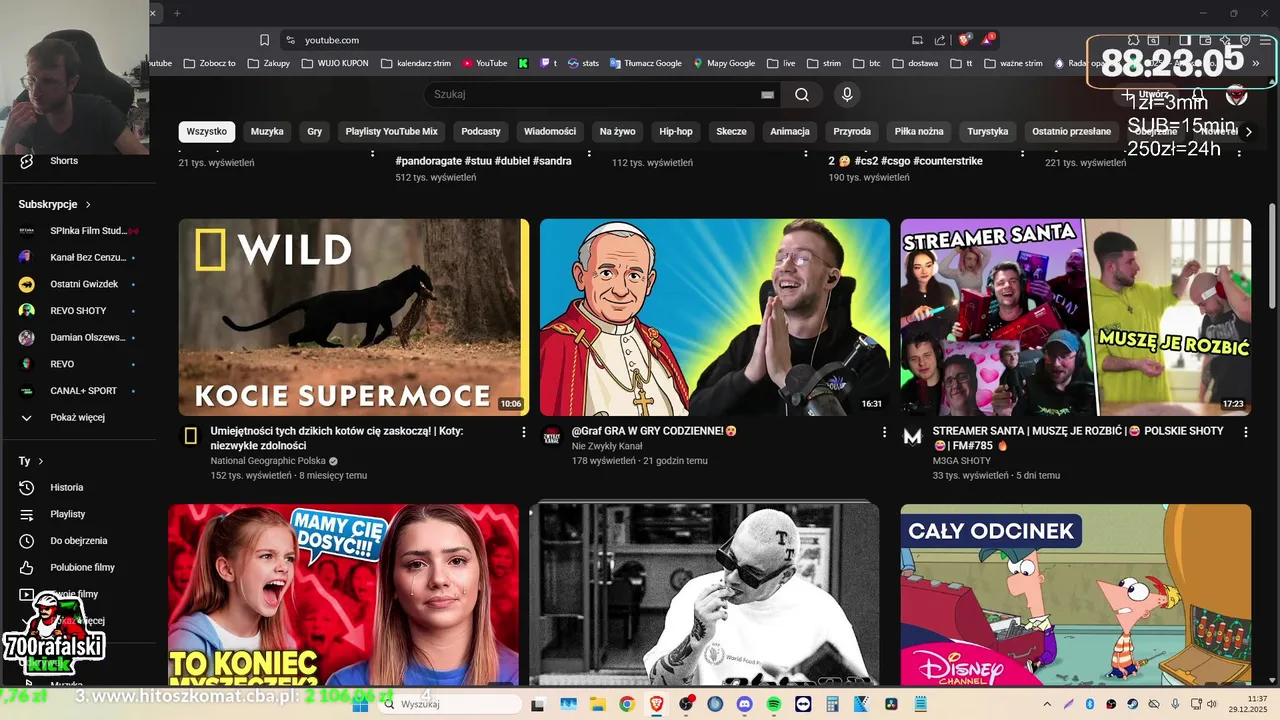Select the Podcasty filter chip

[481, 131]
